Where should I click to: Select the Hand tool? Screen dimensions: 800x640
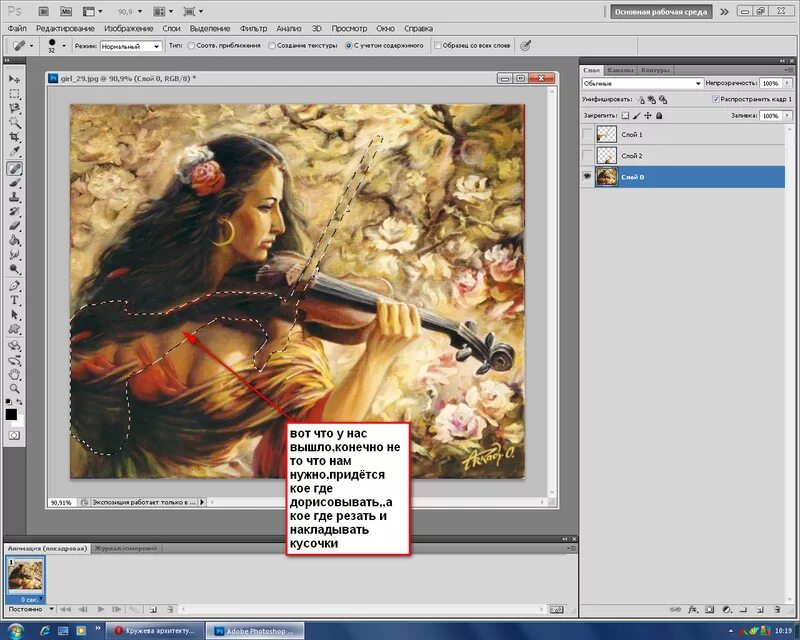(14, 375)
